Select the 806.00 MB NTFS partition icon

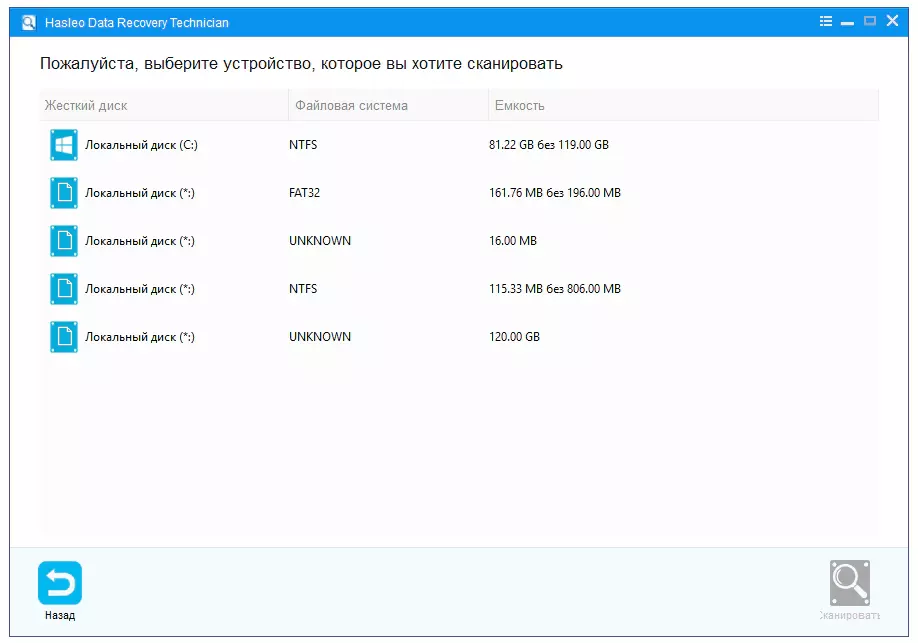tap(64, 289)
